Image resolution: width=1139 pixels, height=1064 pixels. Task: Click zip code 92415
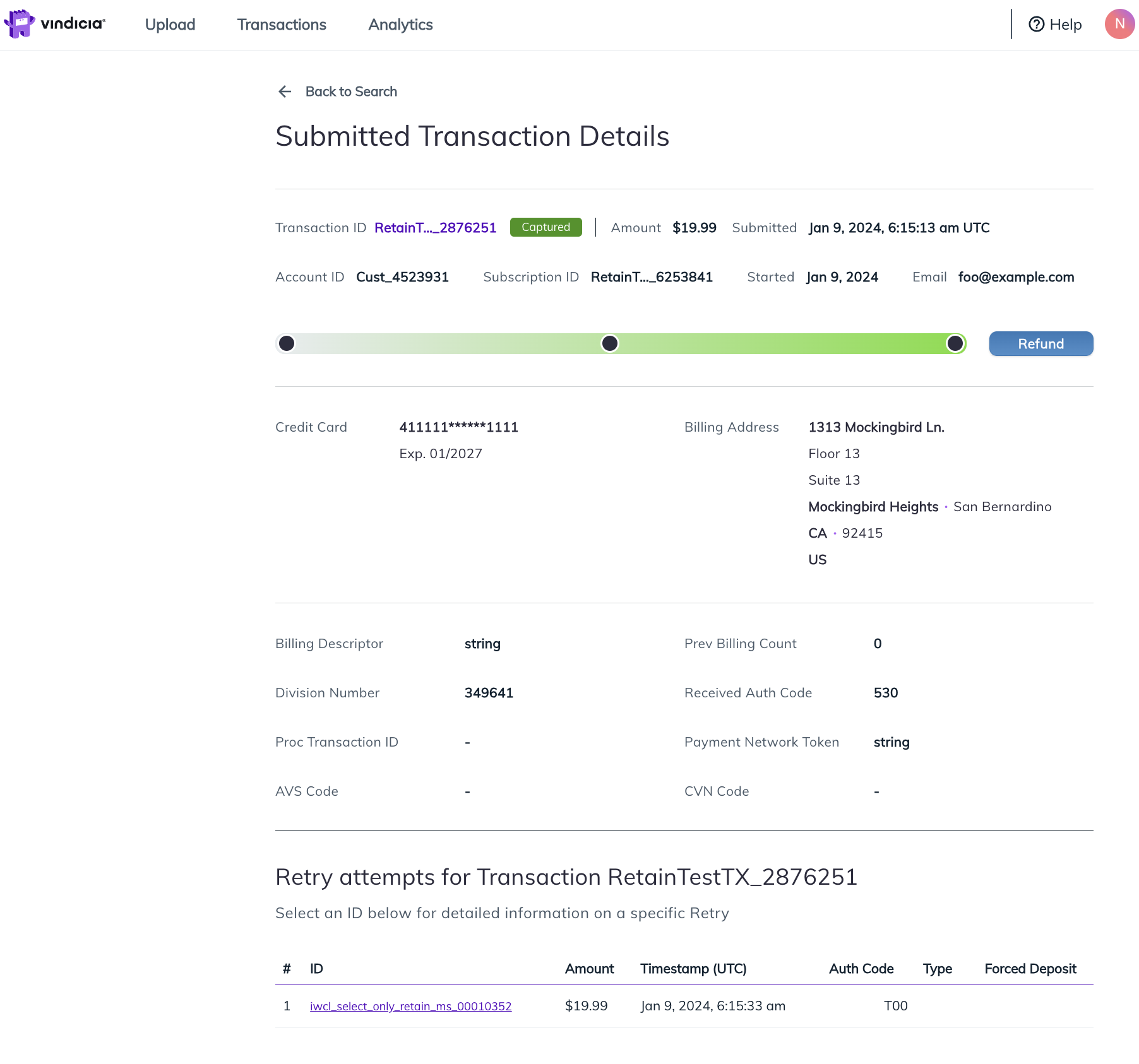862,533
